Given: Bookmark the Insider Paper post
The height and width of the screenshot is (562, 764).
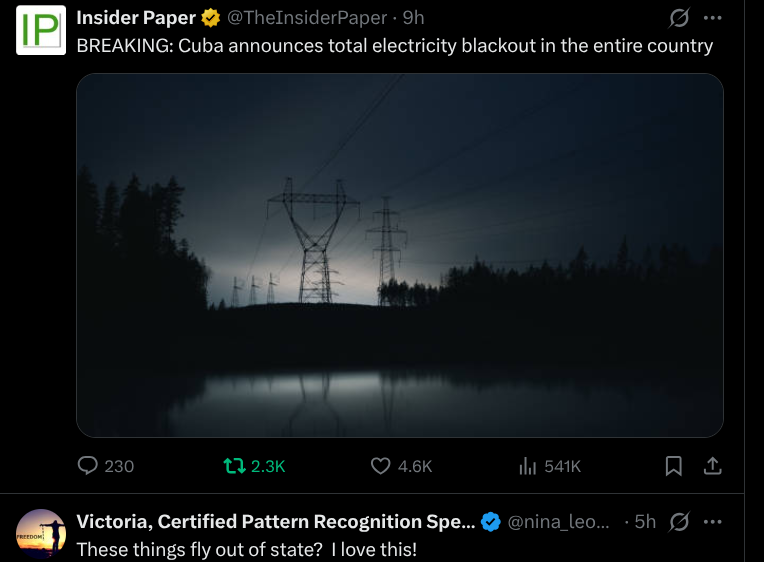Looking at the screenshot, I should coord(674,466).
